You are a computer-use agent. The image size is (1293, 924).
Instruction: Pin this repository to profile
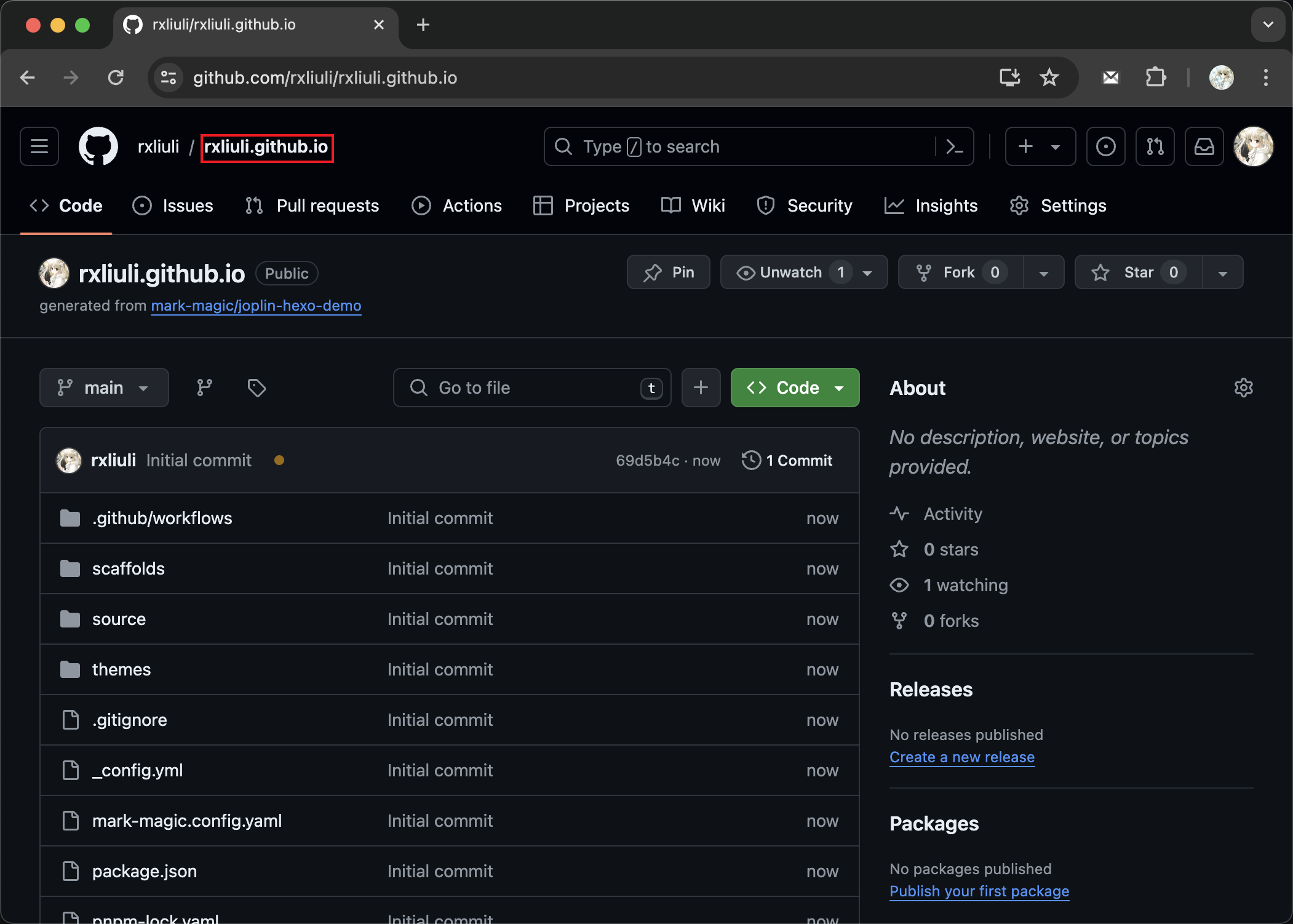point(669,273)
